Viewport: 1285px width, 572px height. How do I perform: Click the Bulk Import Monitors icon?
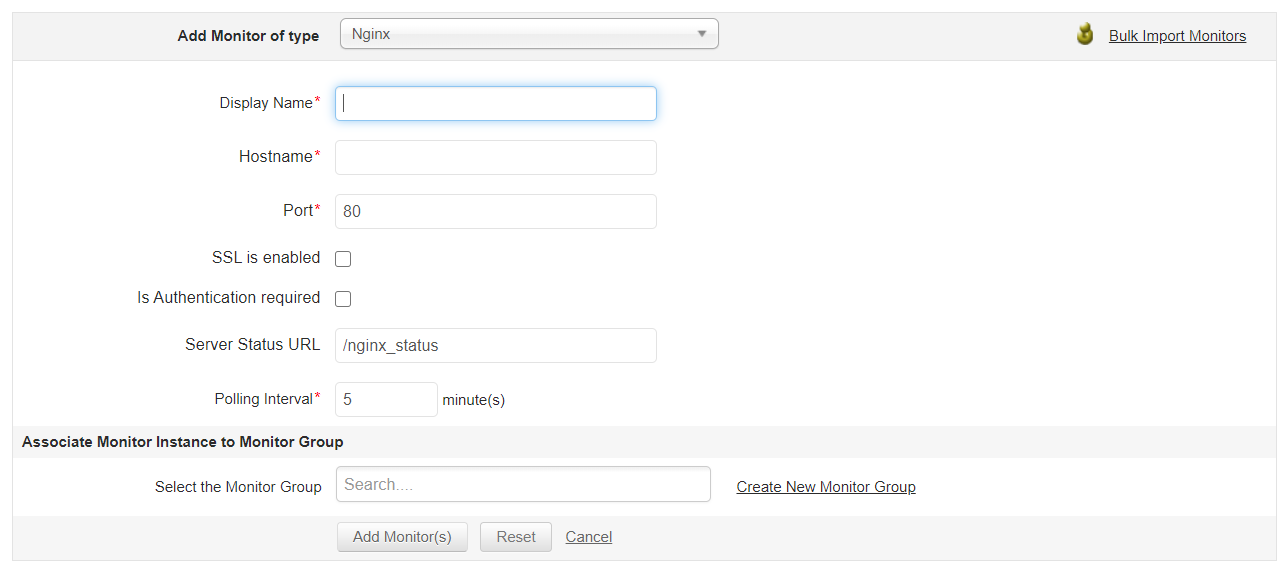point(1085,35)
